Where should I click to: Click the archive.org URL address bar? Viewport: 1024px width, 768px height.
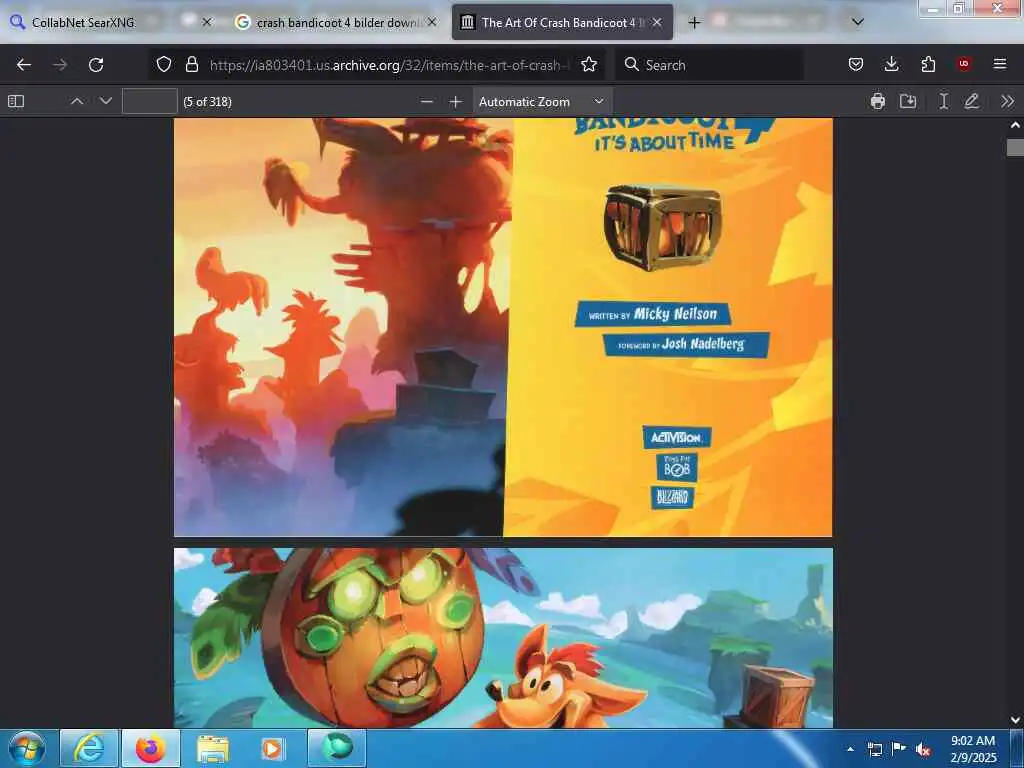click(x=390, y=65)
